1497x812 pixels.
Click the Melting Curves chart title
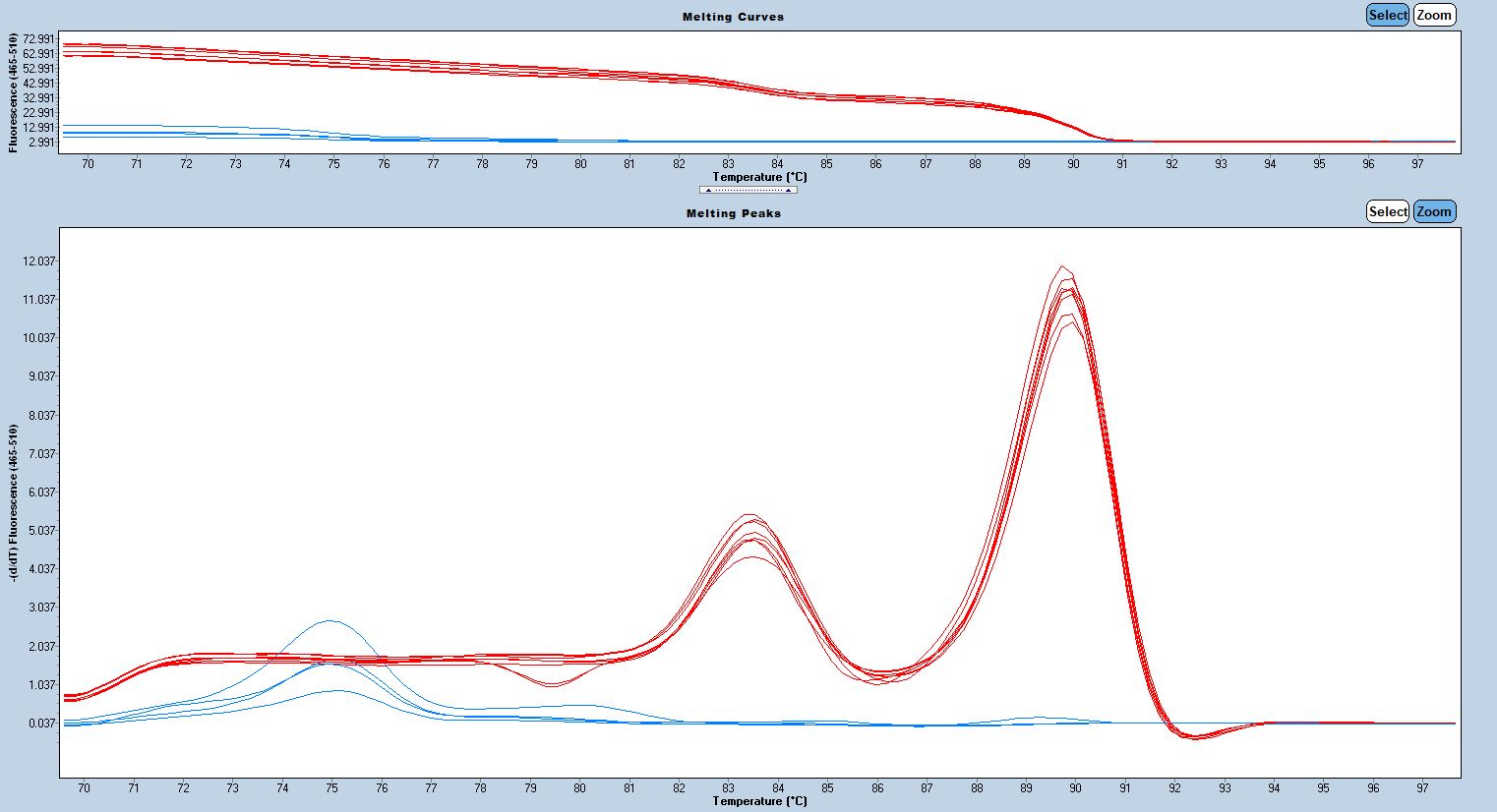point(733,17)
